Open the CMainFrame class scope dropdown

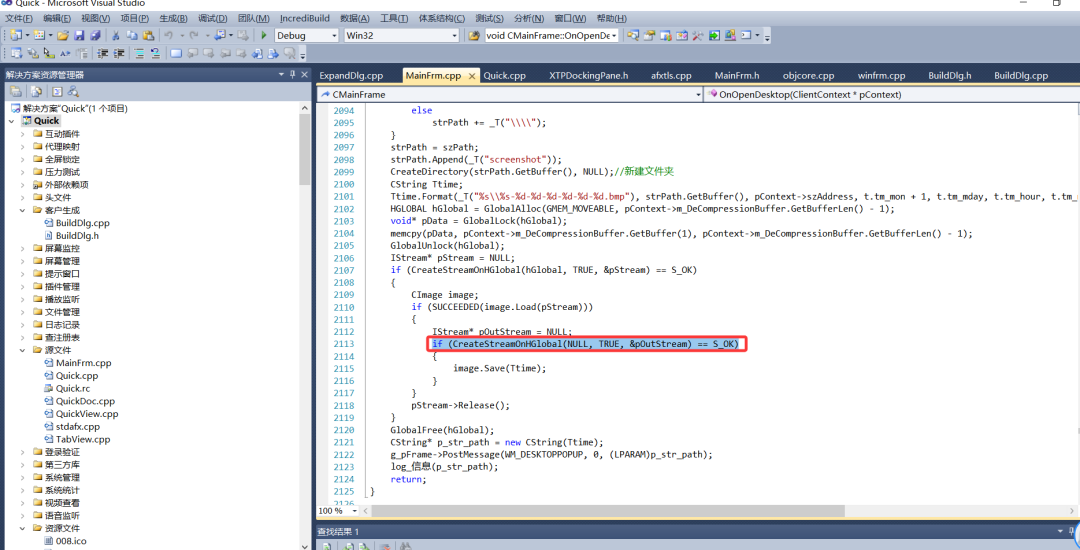[x=697, y=94]
